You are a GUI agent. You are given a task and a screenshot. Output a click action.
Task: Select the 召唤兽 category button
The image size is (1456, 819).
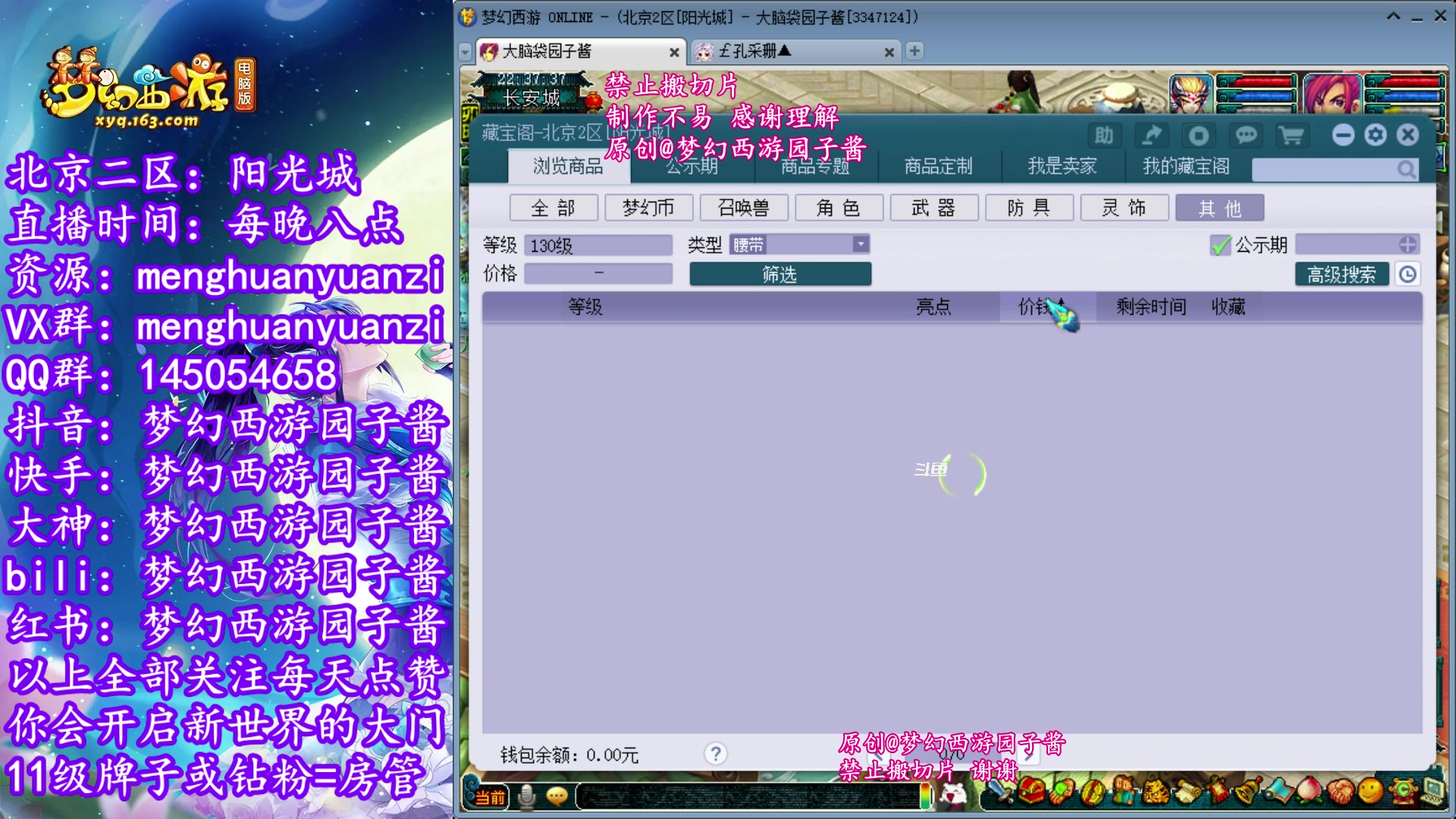click(x=744, y=208)
